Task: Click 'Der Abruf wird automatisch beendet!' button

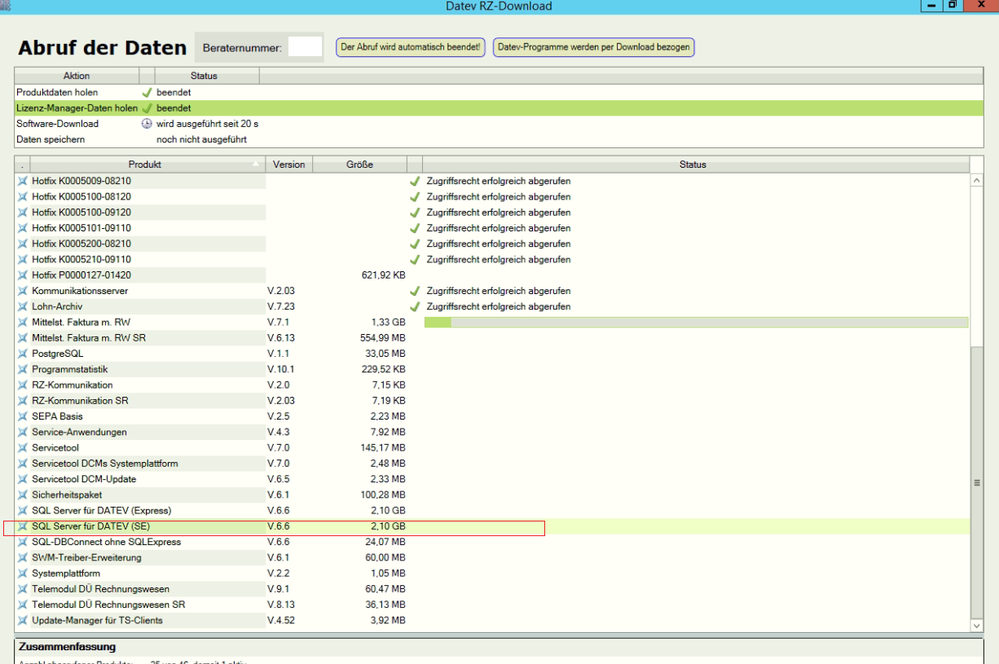Action: click(410, 47)
